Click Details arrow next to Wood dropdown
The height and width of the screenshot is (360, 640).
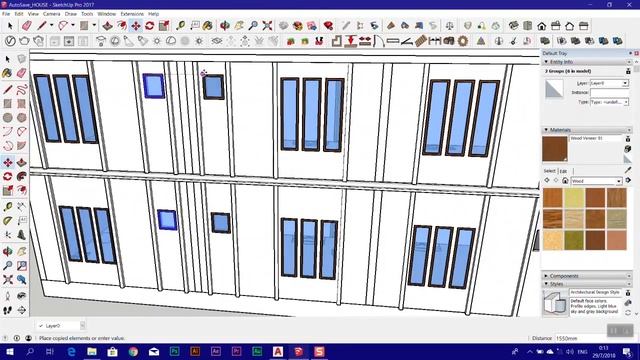point(628,180)
